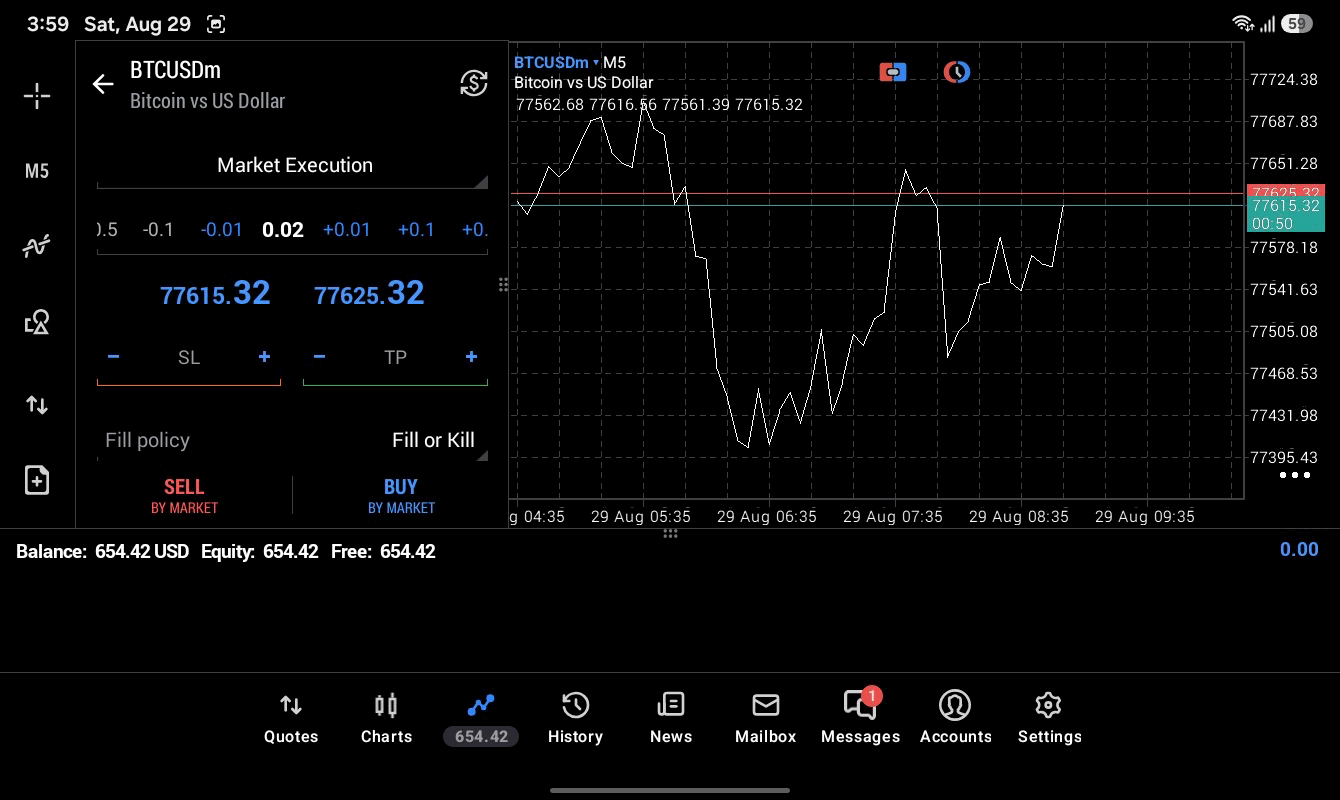The width and height of the screenshot is (1340, 800).
Task: Increase the TP value with plus
Action: 471,357
